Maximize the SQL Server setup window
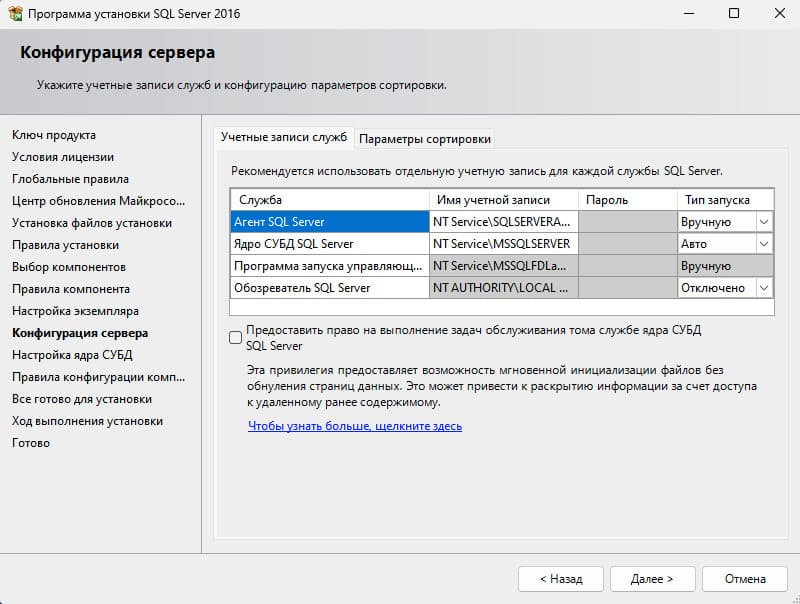The height and width of the screenshot is (604, 800). [734, 13]
